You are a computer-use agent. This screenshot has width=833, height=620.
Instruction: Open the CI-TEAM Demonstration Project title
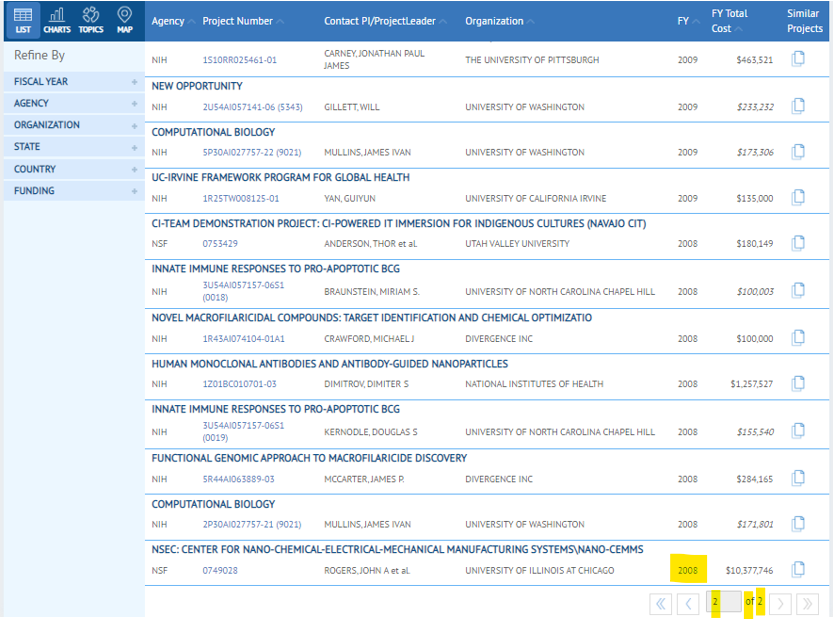(399, 224)
